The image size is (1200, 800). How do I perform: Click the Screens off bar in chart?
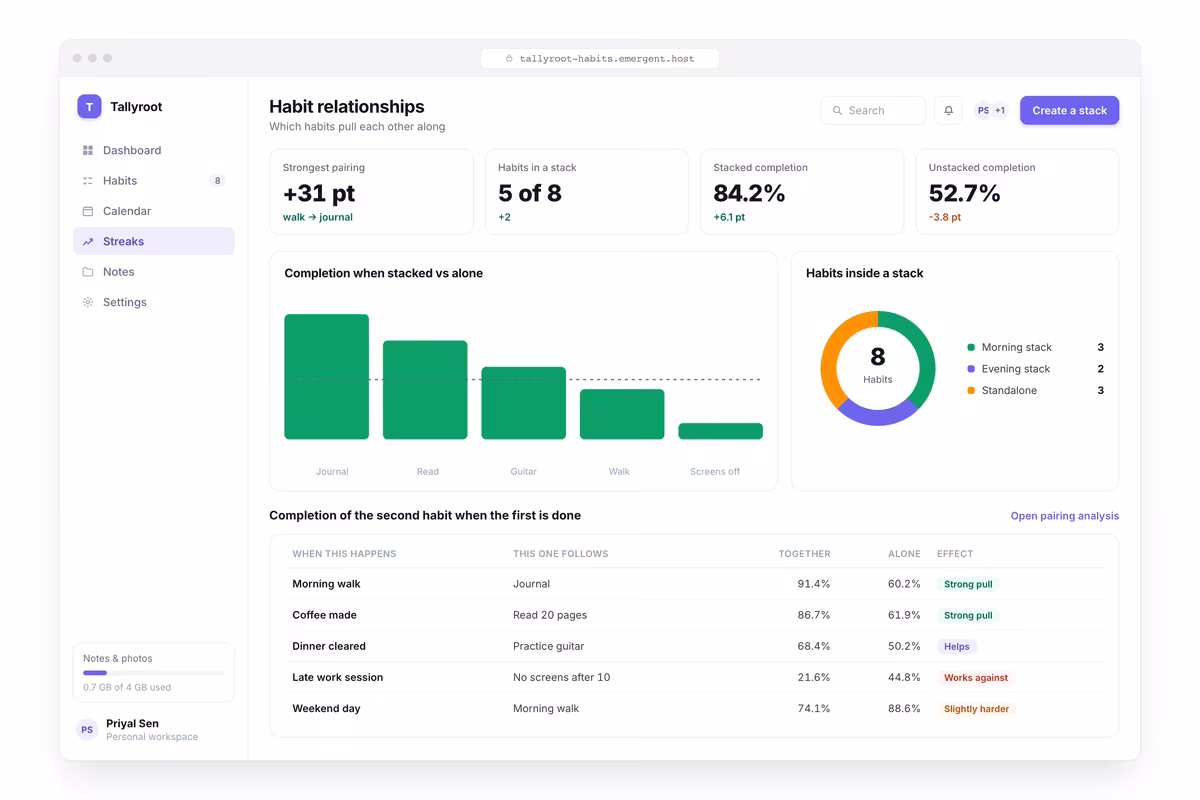(720, 431)
